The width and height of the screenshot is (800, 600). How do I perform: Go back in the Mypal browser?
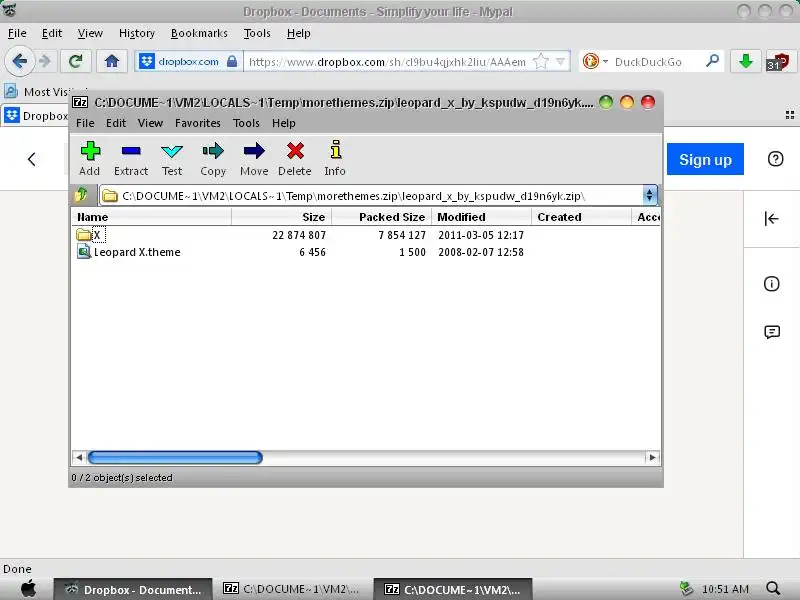pyautogui.click(x=19, y=62)
